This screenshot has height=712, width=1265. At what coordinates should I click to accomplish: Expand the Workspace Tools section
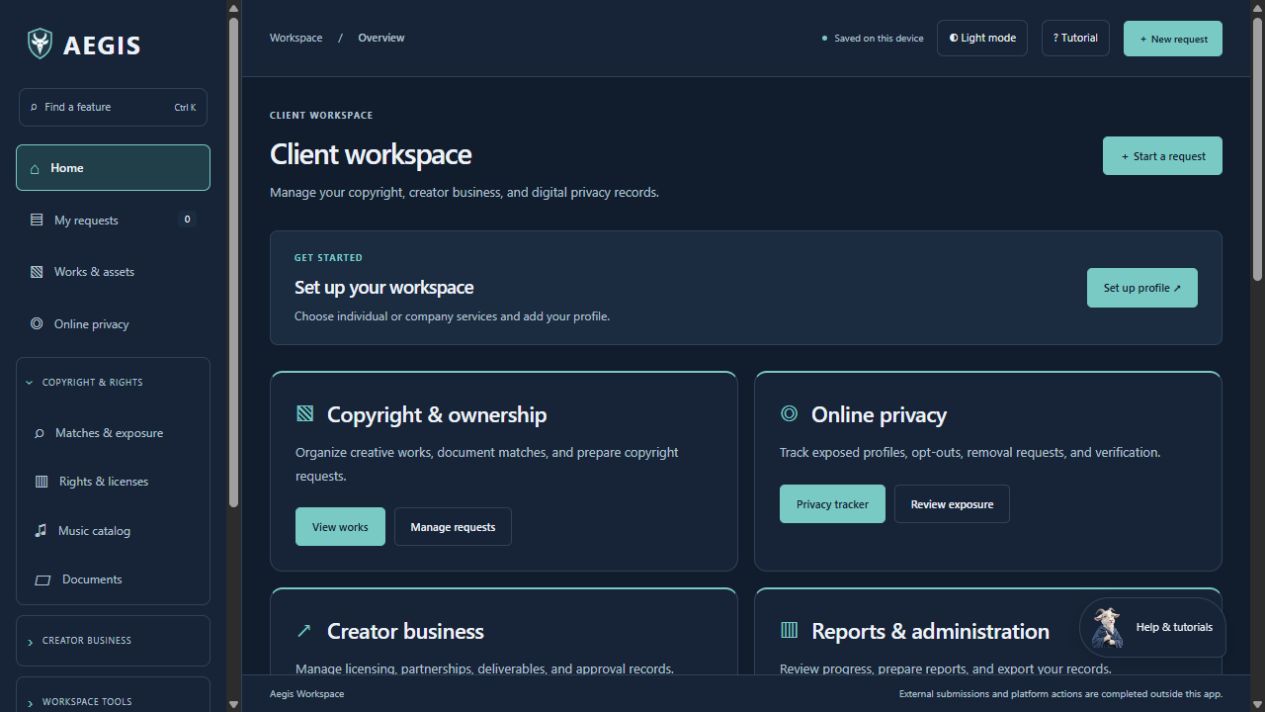[113, 701]
